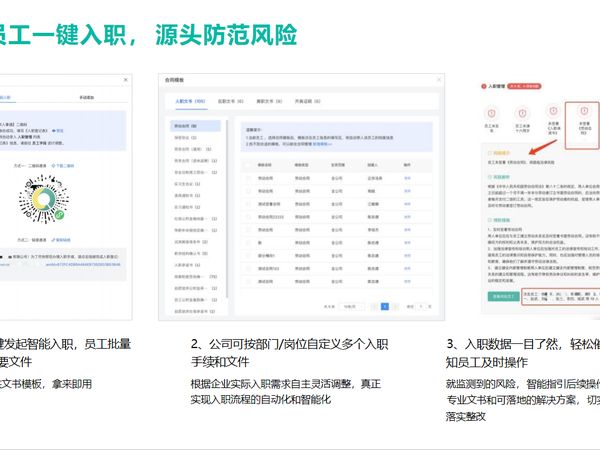Click green button at bottom of risk panel
Image resolution: width=600 pixels, height=450 pixels.
click(503, 296)
